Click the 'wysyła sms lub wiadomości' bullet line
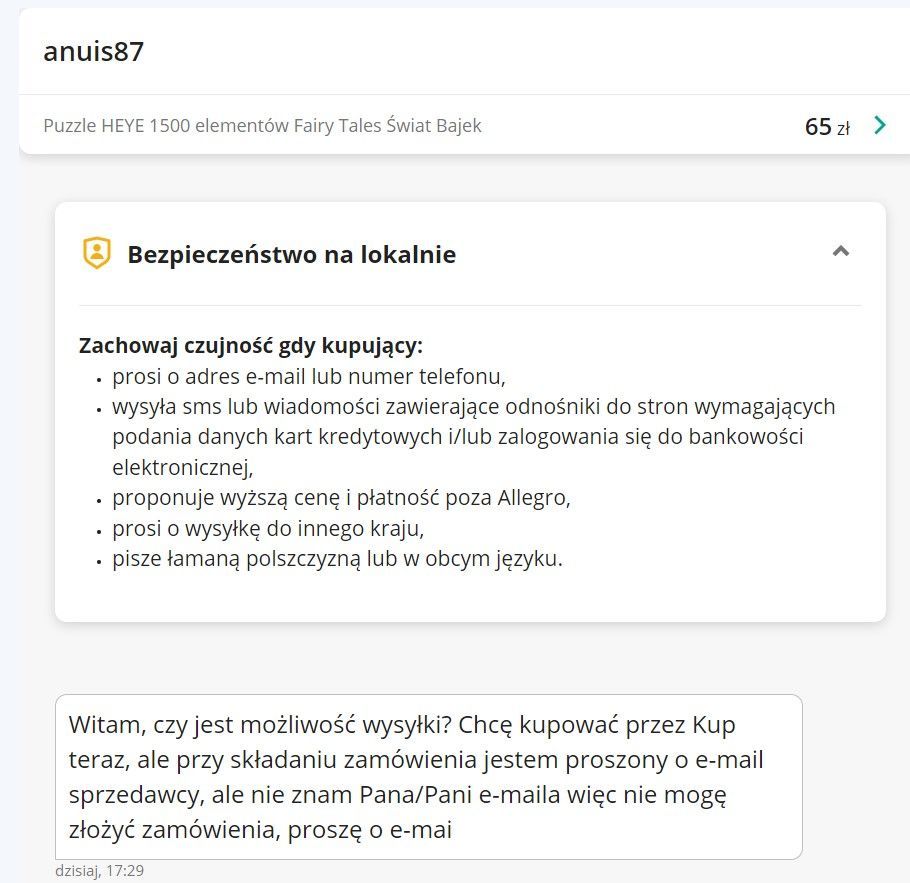 pyautogui.click(x=474, y=406)
